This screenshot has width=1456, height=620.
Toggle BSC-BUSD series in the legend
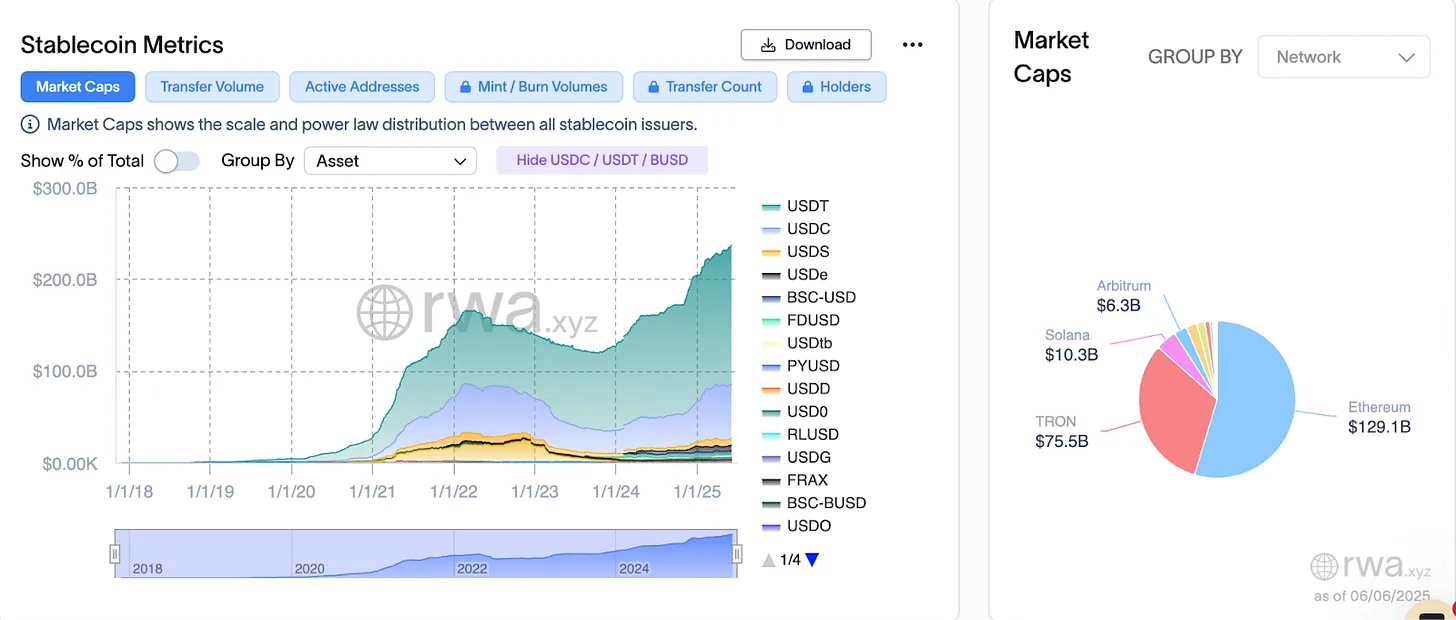(x=813, y=503)
